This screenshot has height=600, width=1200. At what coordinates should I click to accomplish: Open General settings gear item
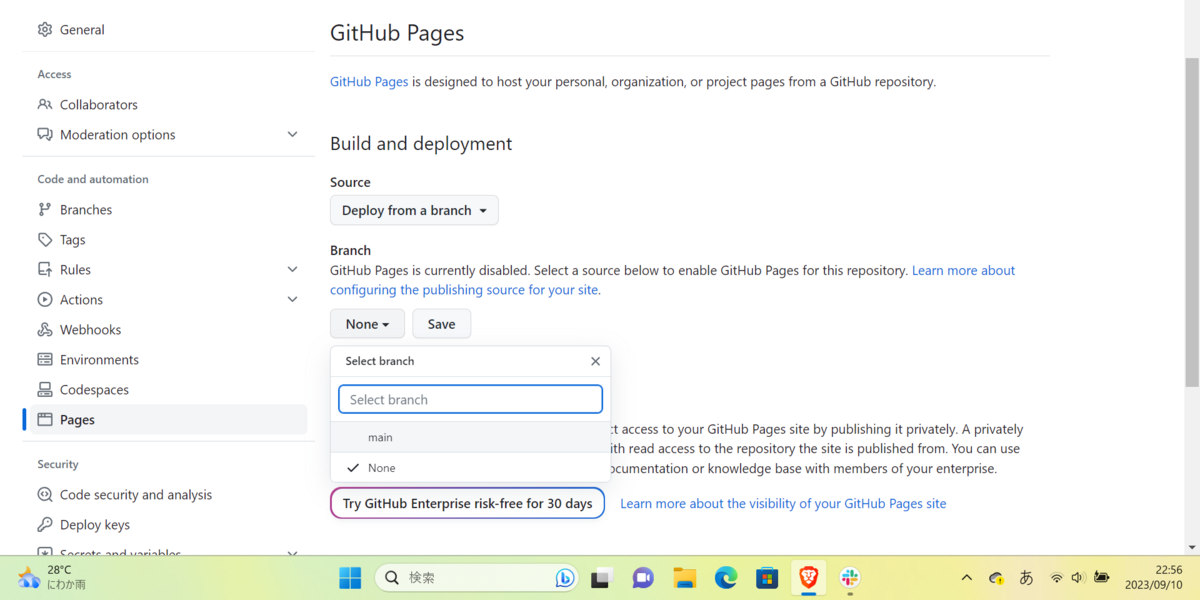pyautogui.click(x=70, y=30)
